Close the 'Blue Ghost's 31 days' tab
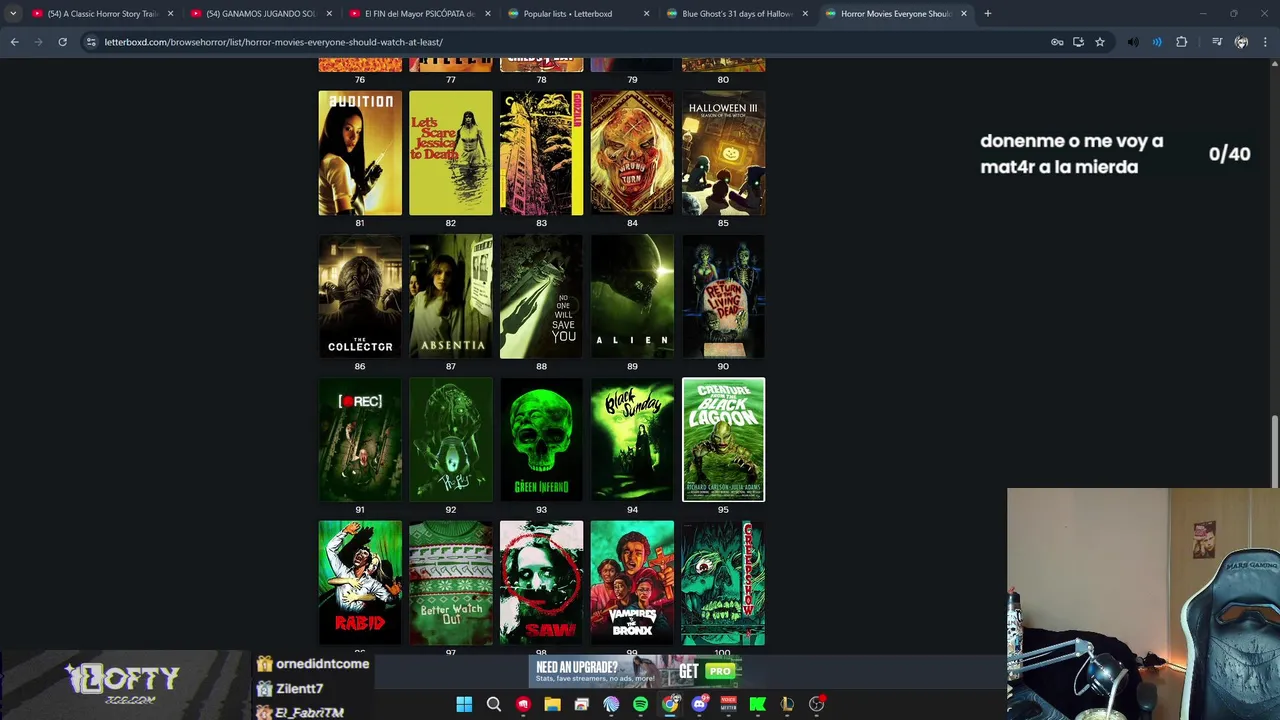This screenshot has width=1280, height=720. [x=805, y=14]
